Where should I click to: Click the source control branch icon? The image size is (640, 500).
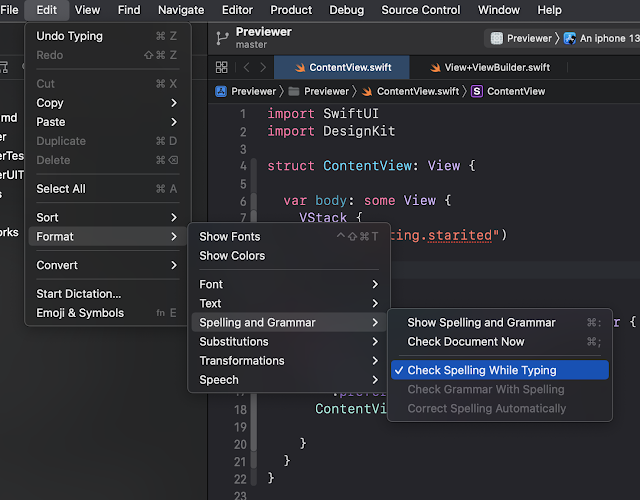pos(222,38)
